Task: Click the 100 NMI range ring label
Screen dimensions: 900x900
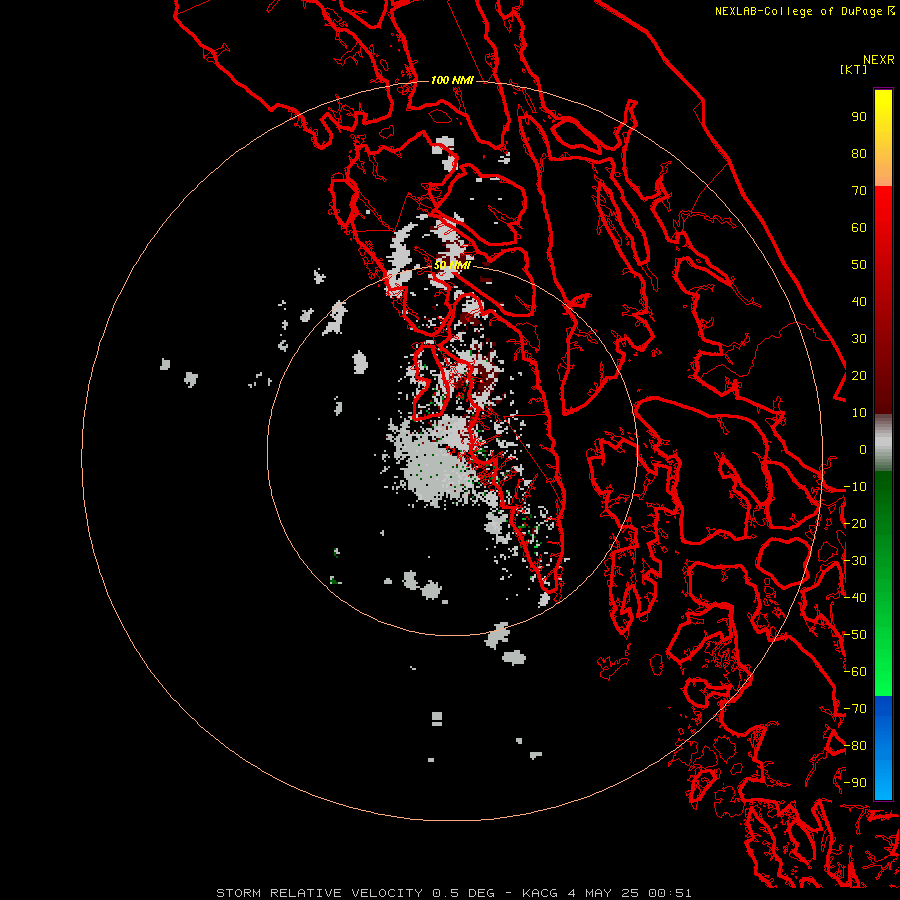Action: [x=452, y=80]
